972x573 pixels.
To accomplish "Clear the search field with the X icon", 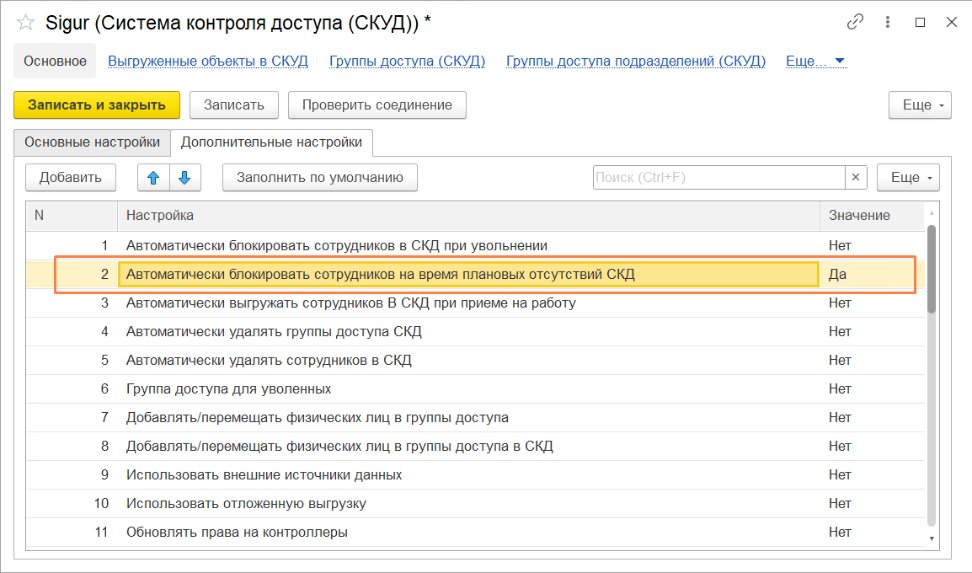I will 855,178.
